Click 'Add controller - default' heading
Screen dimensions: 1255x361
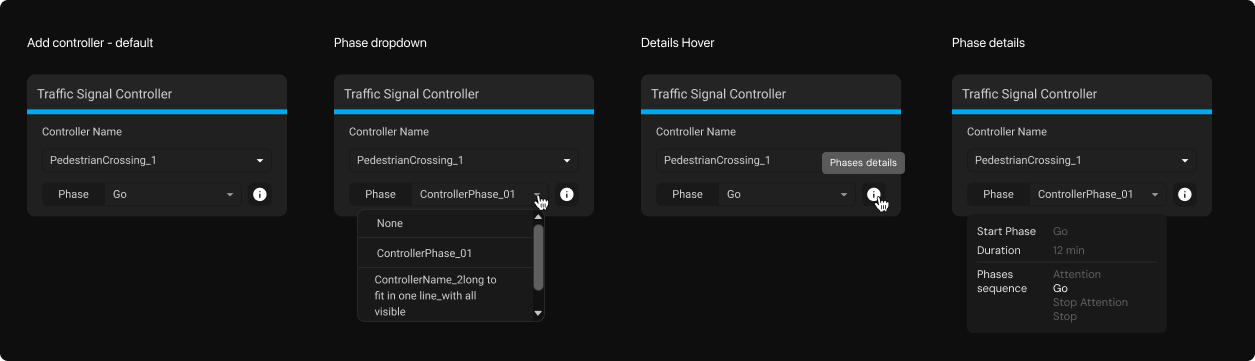click(x=90, y=43)
